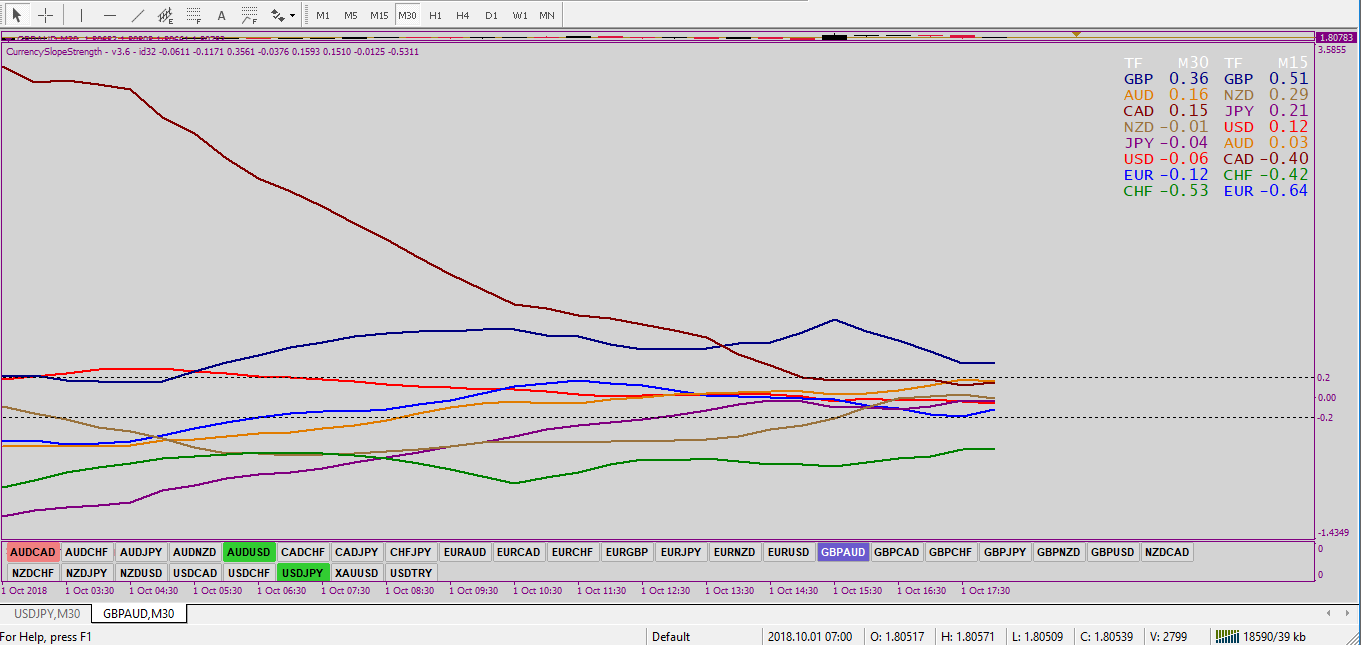Viewport: 1361px width, 645px height.
Task: Switch chart to M15 timeframe
Action: 379,15
